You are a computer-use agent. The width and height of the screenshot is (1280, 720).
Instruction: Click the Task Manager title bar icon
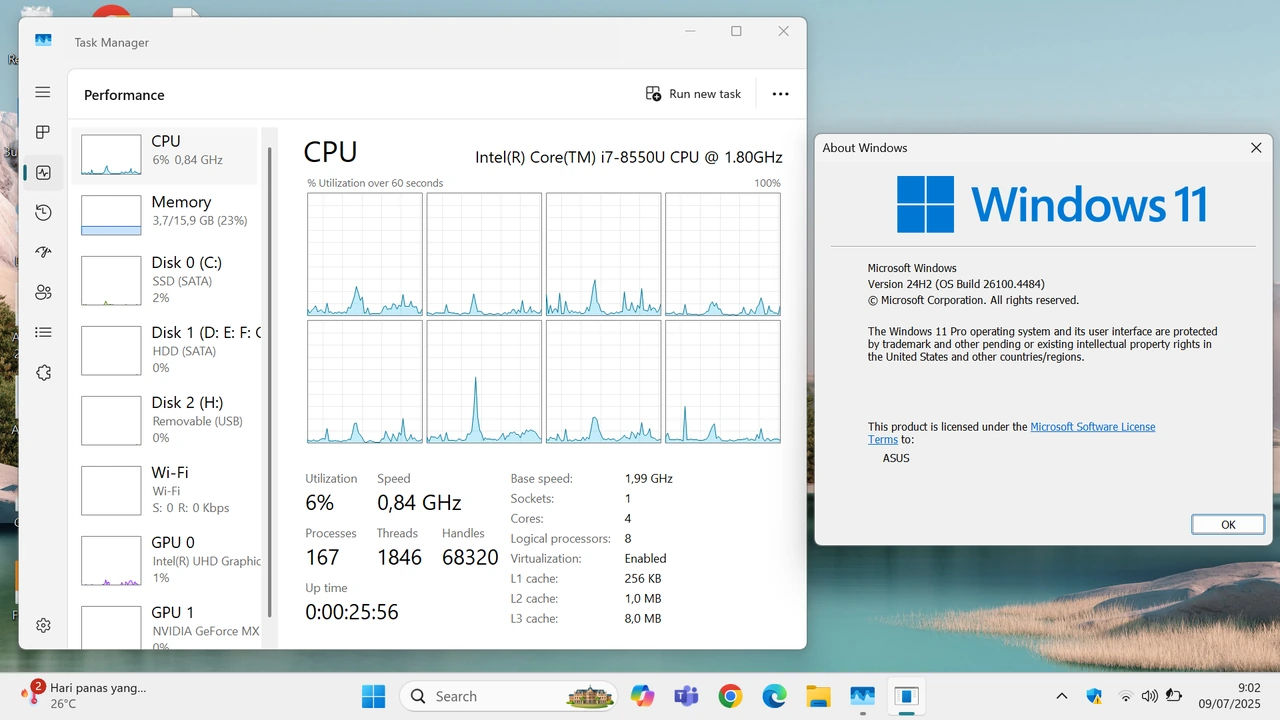(43, 41)
